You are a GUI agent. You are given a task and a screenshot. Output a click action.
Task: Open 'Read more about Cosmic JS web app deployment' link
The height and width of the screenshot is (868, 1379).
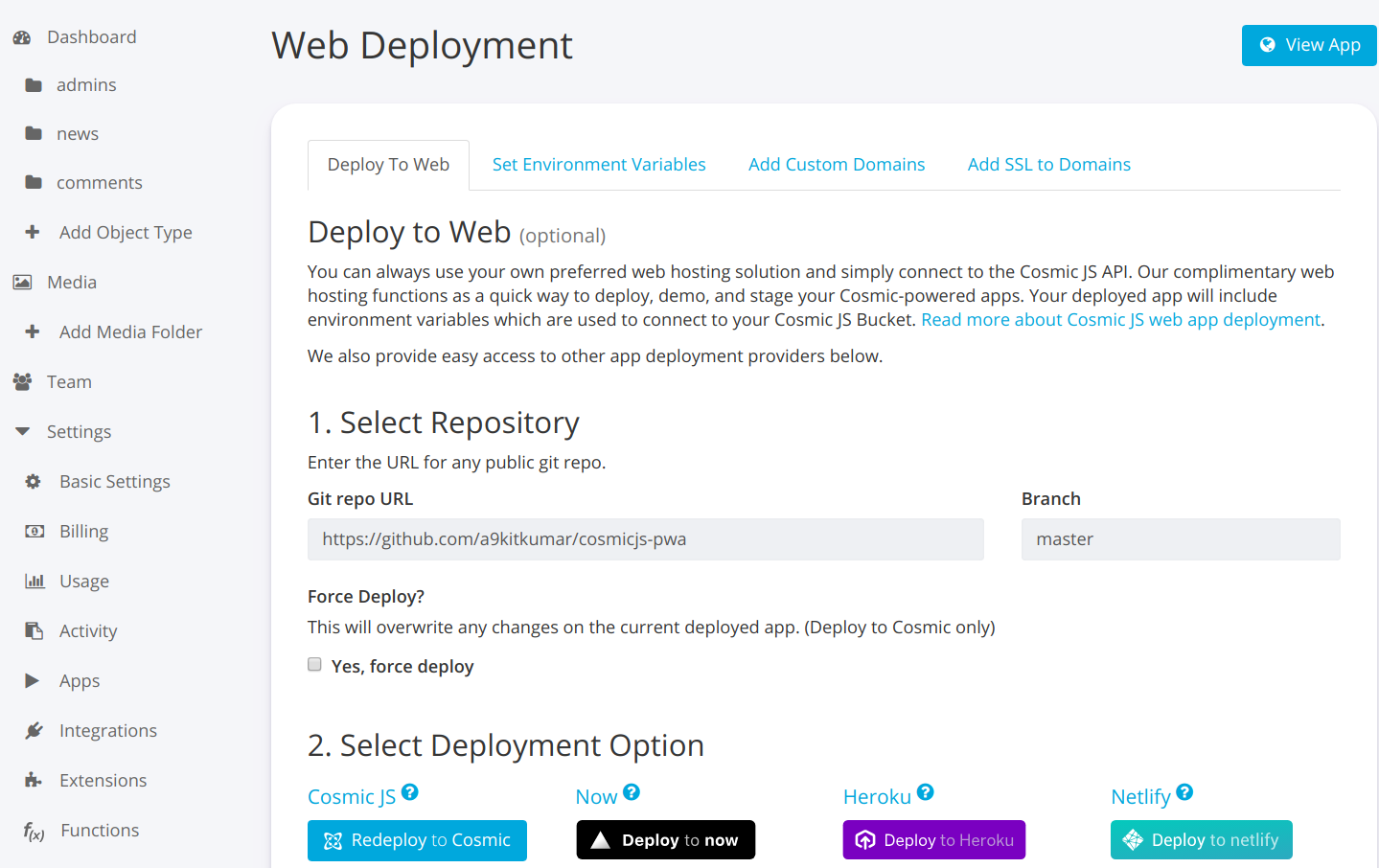coord(1120,320)
